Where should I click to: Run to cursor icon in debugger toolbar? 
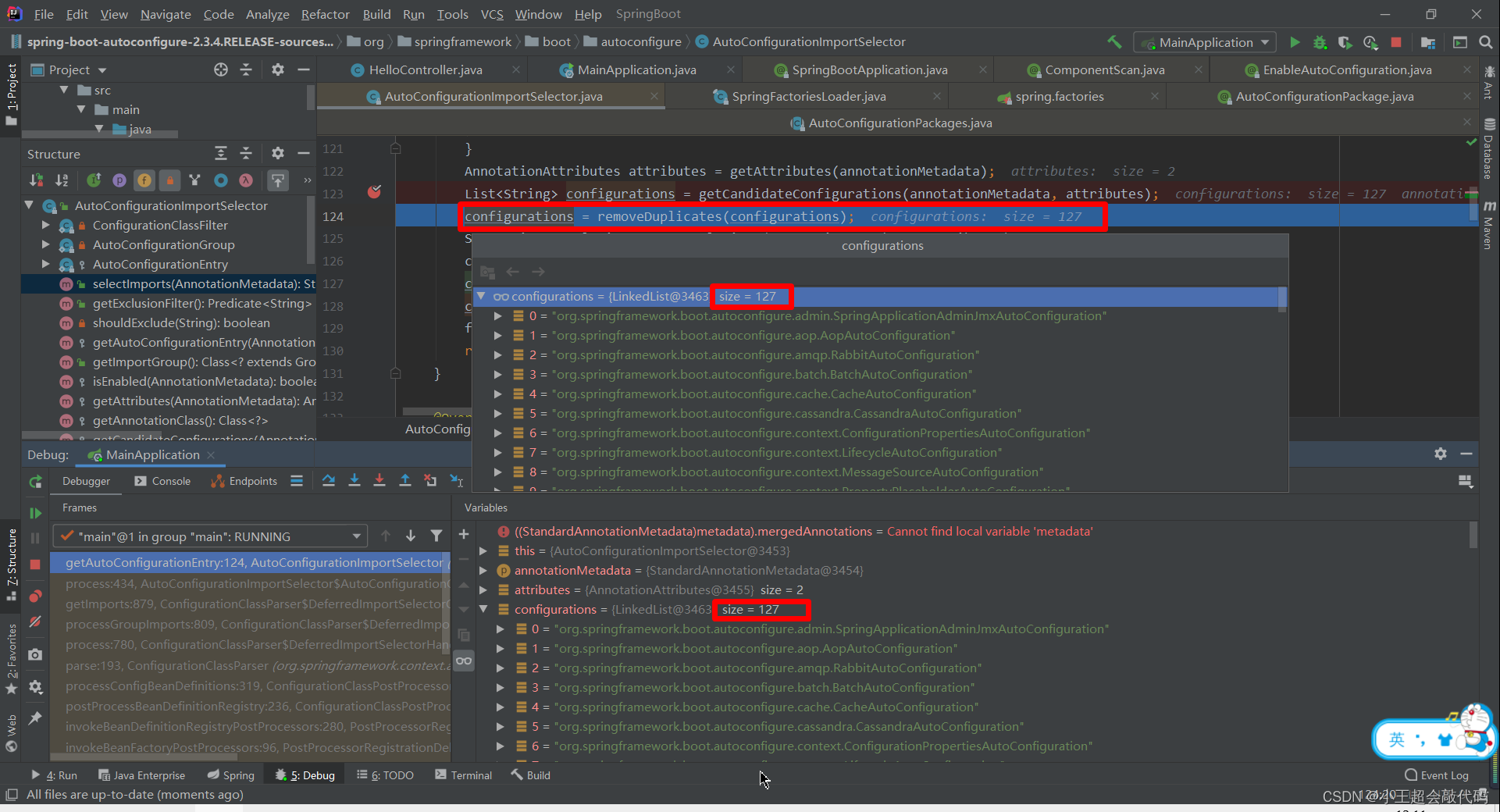tap(457, 481)
